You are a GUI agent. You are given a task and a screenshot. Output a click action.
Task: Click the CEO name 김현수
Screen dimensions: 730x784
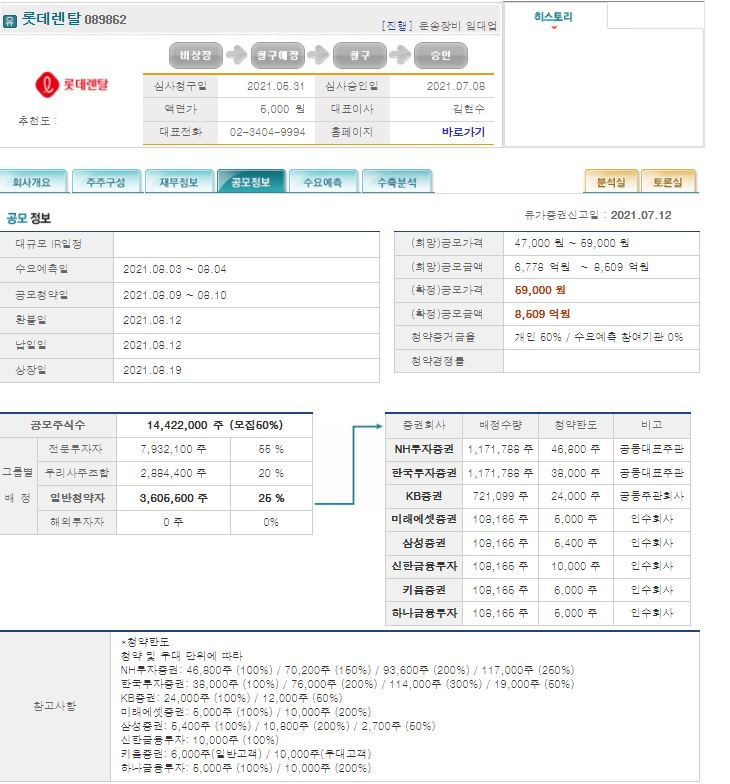coord(468,108)
